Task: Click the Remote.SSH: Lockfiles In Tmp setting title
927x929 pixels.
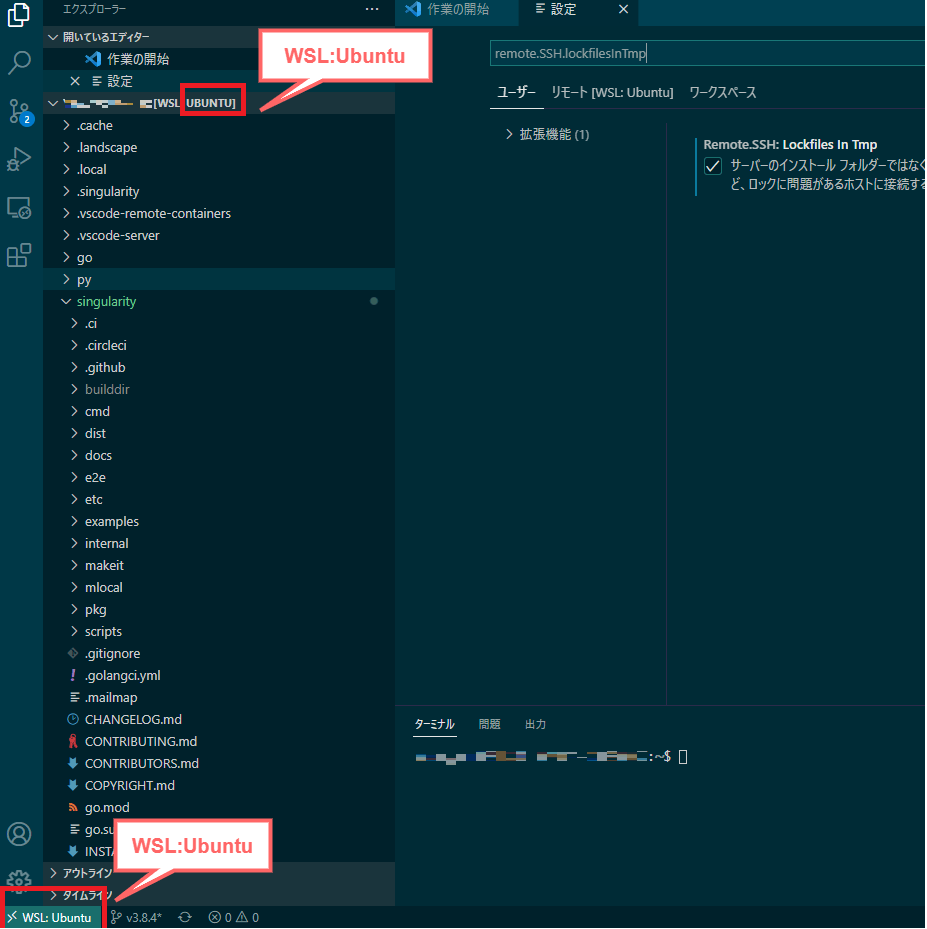Action: (x=790, y=145)
